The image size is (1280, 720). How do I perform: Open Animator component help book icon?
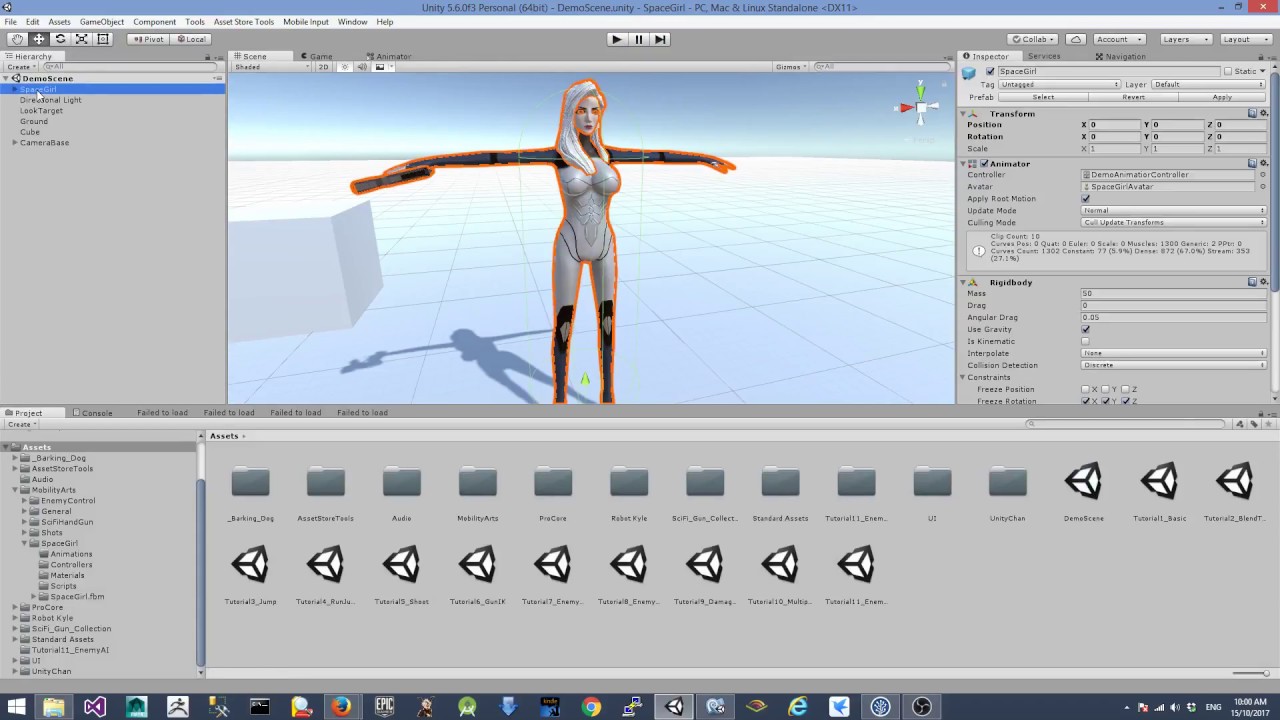1252,163
